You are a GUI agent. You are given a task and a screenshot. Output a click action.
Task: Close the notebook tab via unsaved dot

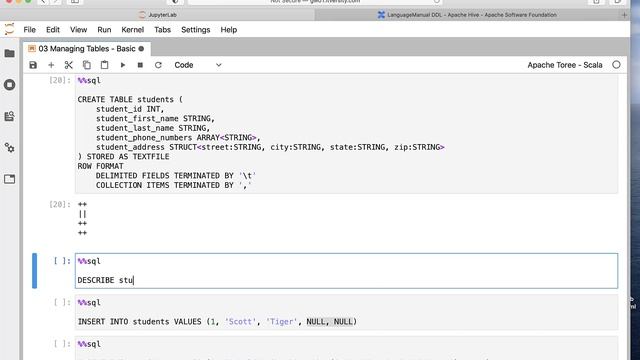tap(141, 49)
